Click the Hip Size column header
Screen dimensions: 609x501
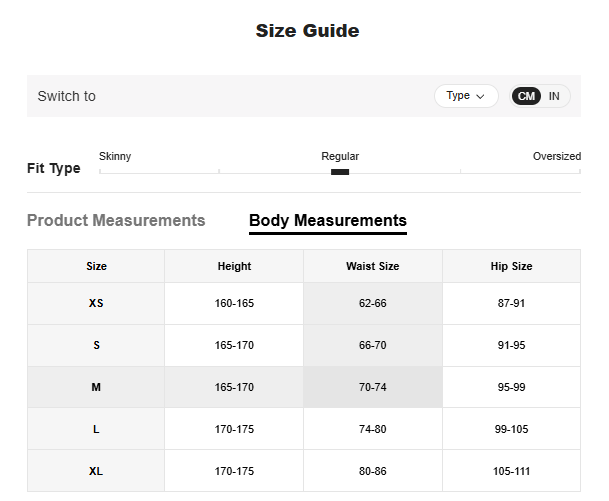coord(511,266)
